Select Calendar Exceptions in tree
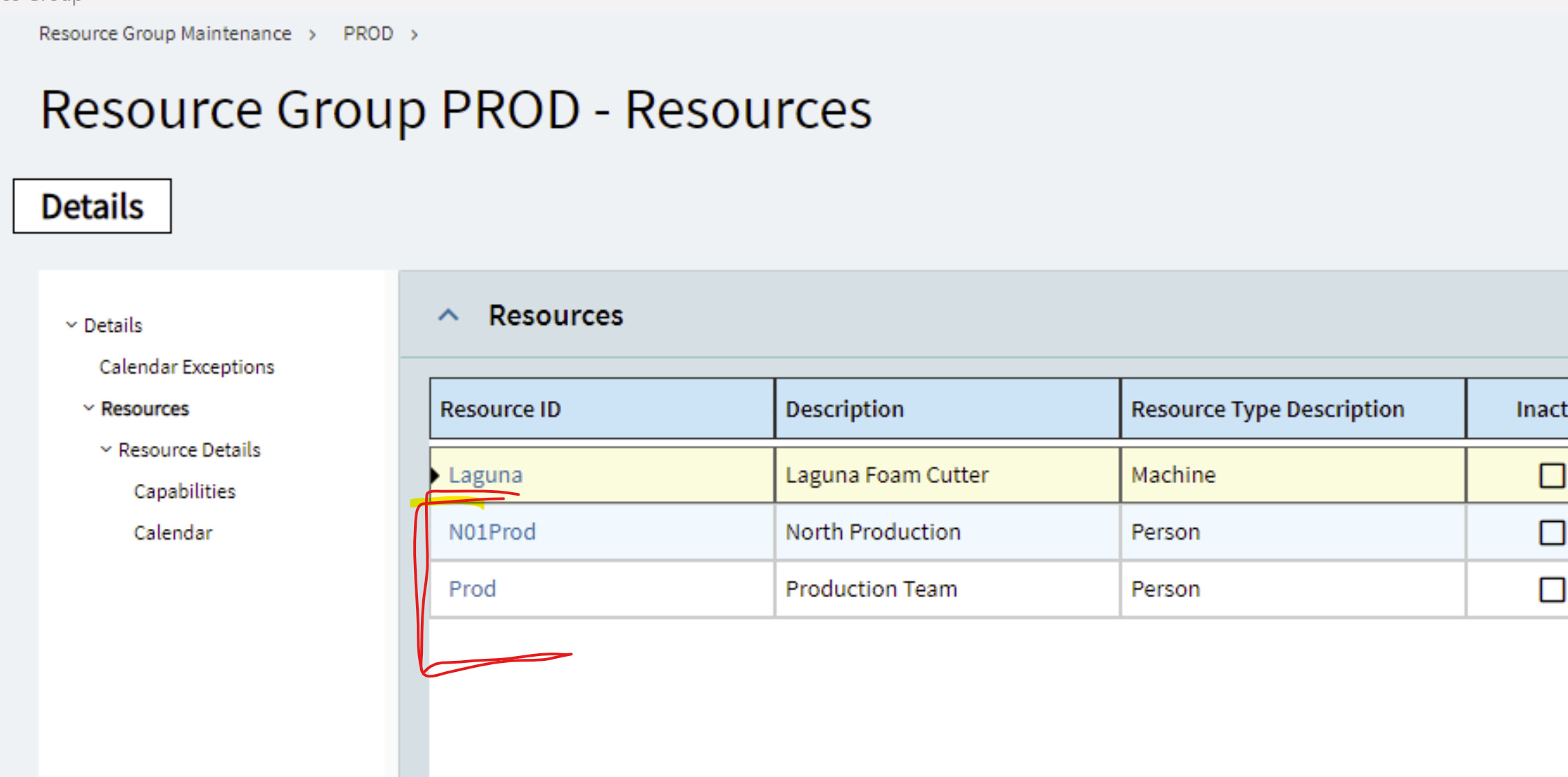The width and height of the screenshot is (1568, 777). pyautogui.click(x=187, y=367)
